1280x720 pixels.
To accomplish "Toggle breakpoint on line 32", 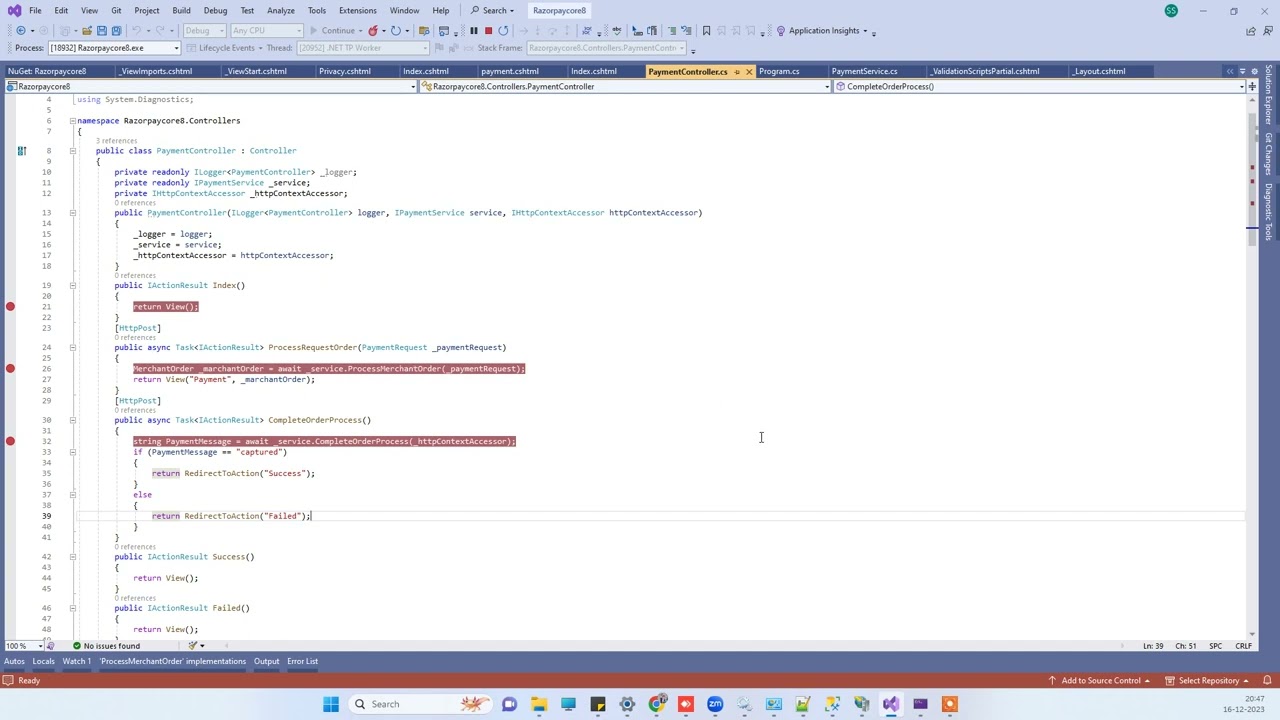I will click(x=10, y=441).
